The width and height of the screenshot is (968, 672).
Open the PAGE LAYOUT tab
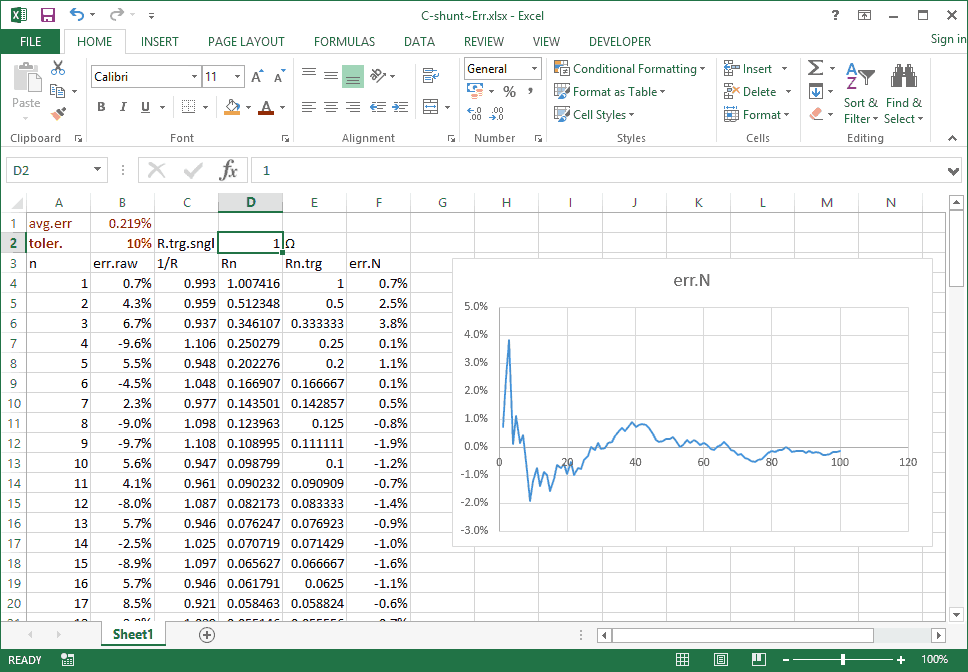(246, 42)
